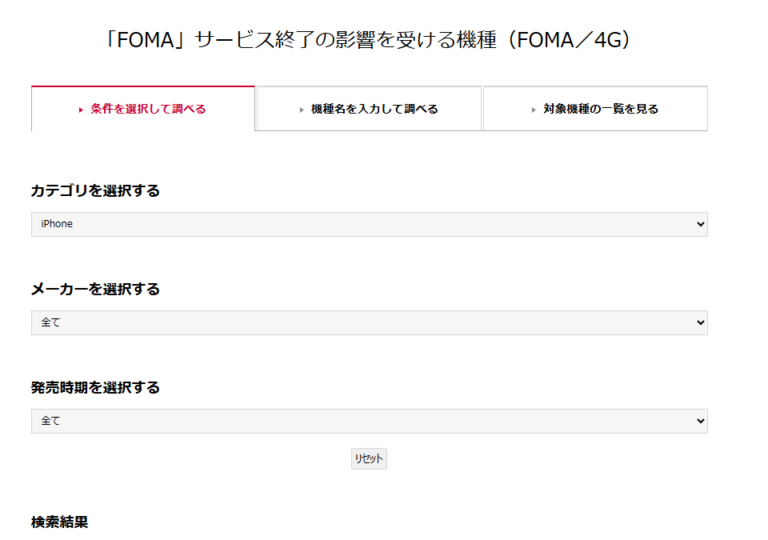Click the arrow icon beside 対象機種の一覧を見る
Image resolution: width=768 pixels, height=540 pixels.
[x=534, y=110]
